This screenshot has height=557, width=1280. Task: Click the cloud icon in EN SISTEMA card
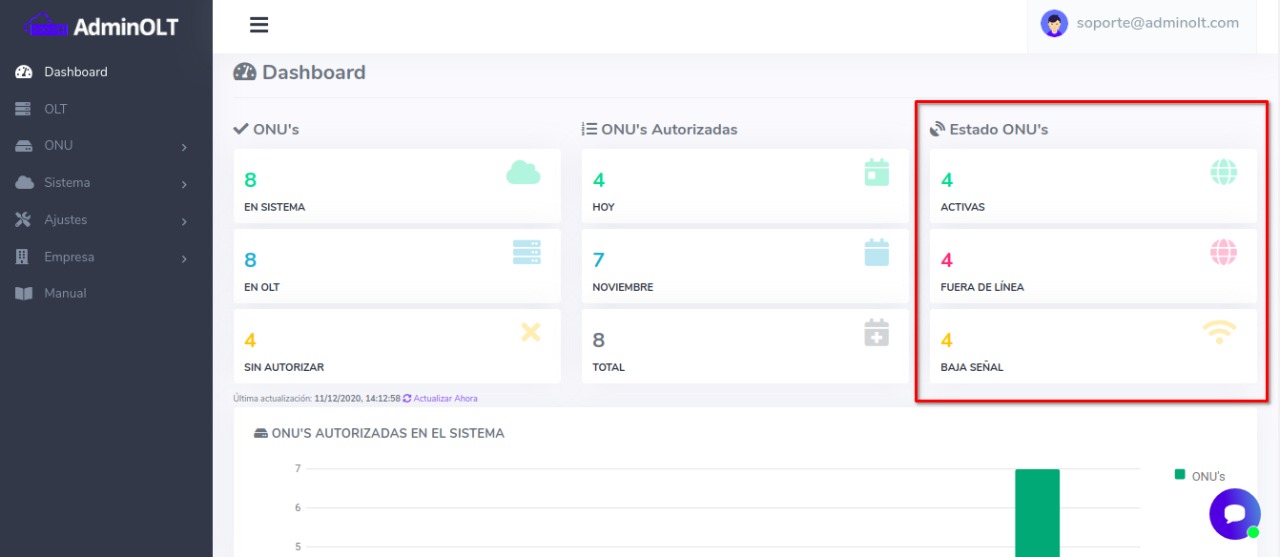point(523,173)
